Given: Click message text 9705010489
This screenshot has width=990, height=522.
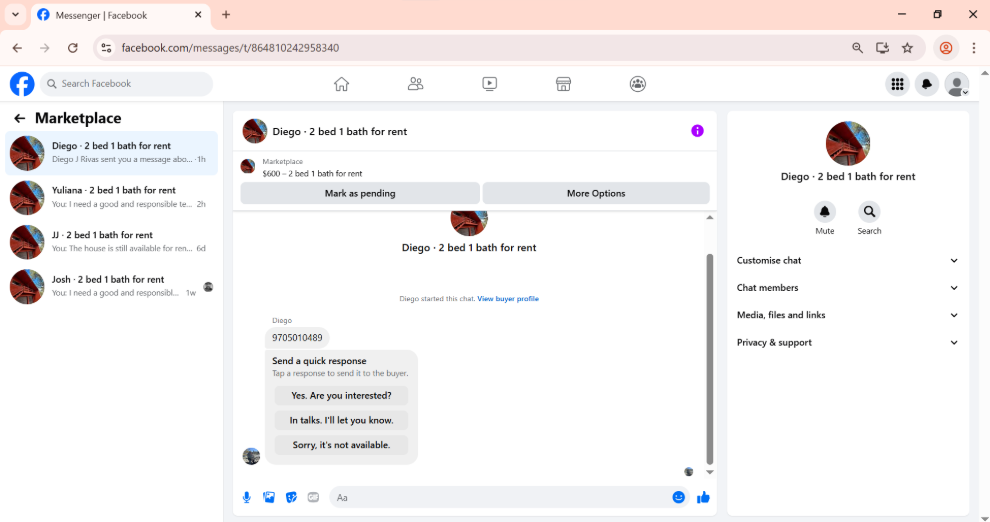Looking at the screenshot, I should click(x=297, y=338).
